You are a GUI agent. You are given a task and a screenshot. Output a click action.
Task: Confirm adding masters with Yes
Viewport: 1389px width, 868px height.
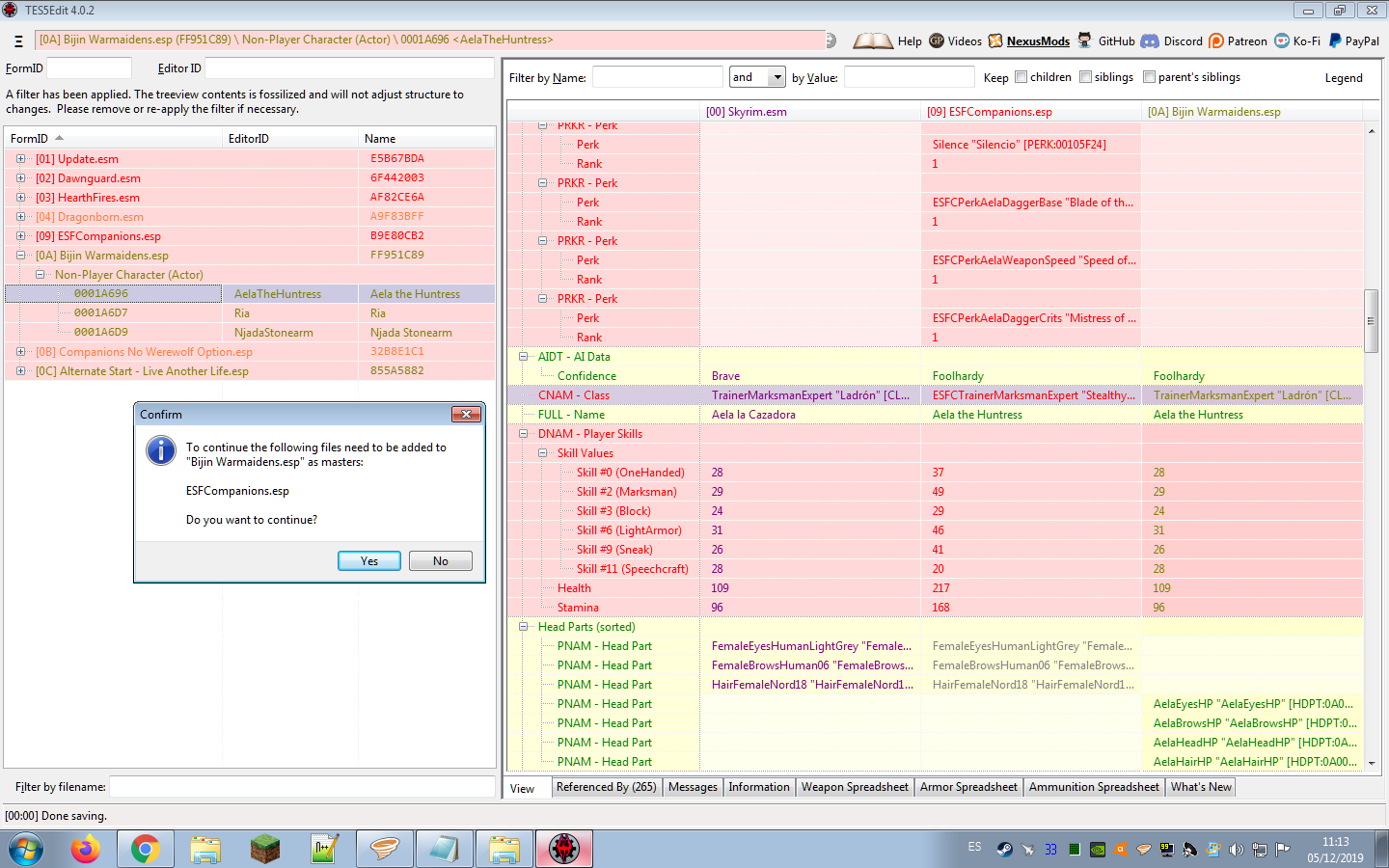(x=369, y=561)
